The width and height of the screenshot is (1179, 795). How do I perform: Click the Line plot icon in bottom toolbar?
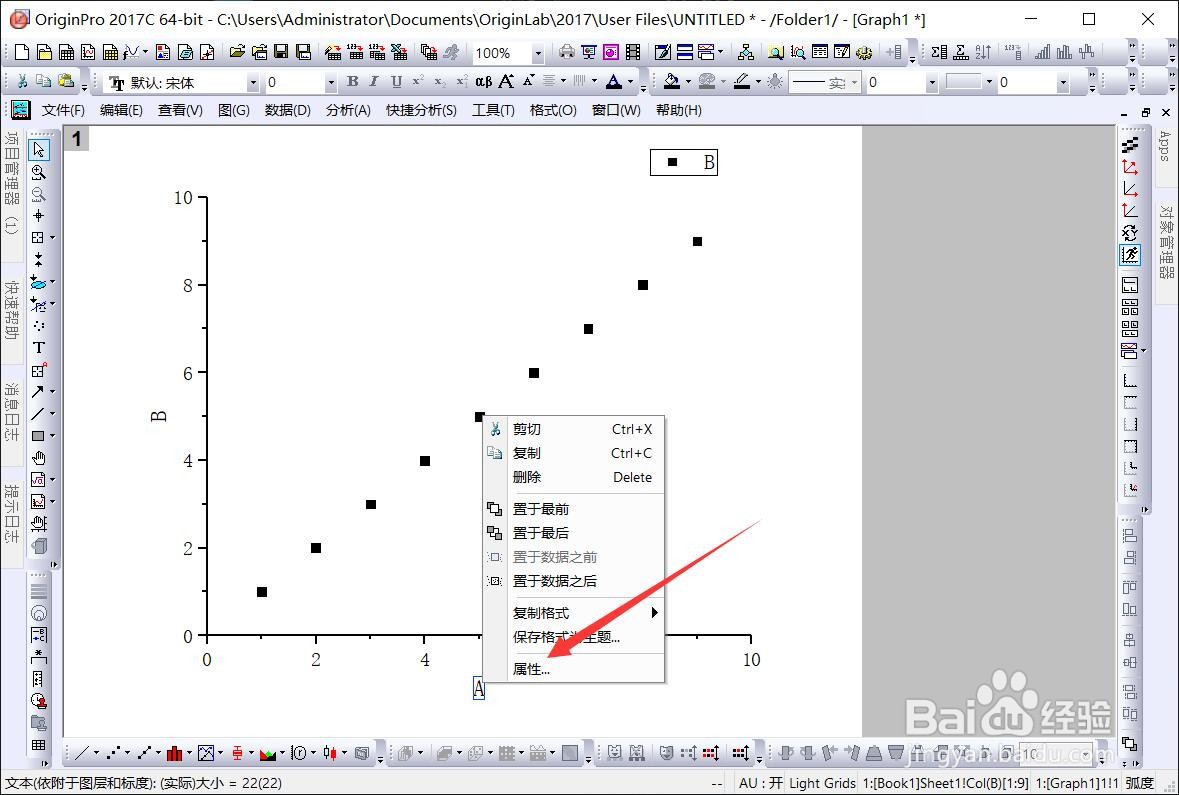tap(83, 752)
